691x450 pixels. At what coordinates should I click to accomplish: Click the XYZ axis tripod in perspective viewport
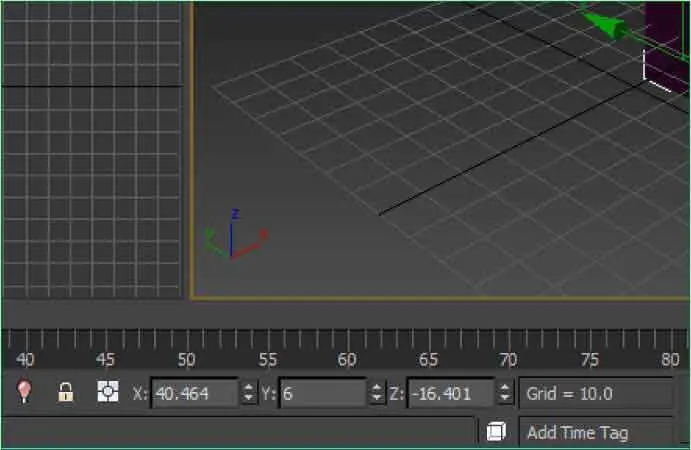point(236,234)
